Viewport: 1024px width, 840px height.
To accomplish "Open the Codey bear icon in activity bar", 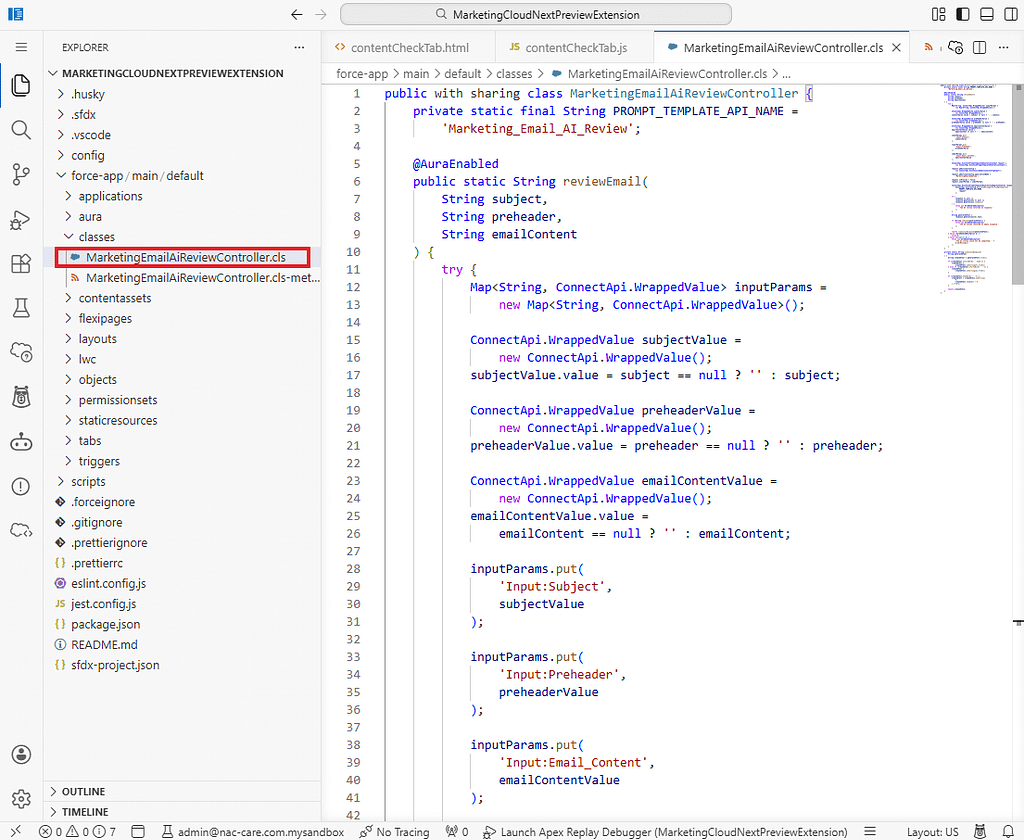I will [x=21, y=396].
